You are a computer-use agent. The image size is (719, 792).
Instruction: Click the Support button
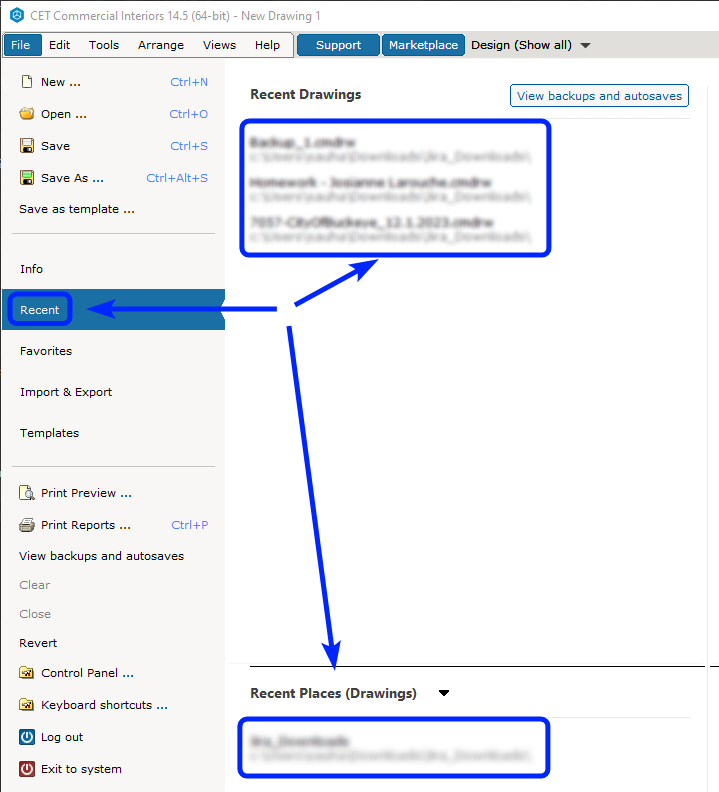(338, 45)
